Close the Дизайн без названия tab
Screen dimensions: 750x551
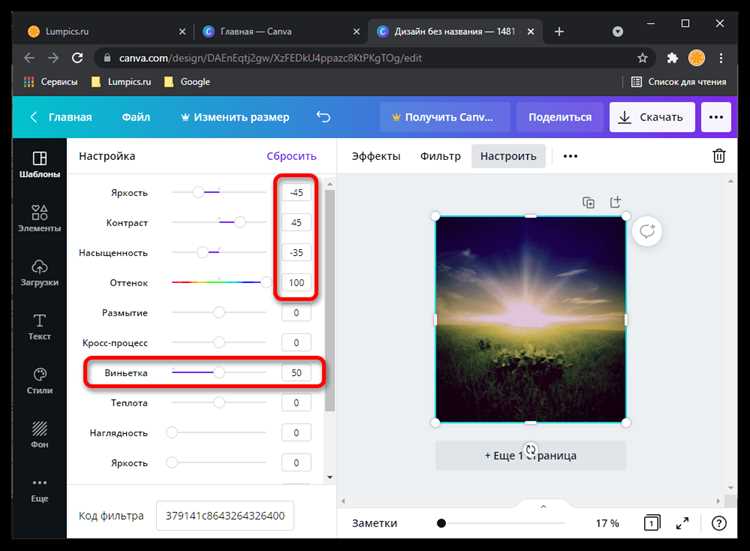point(530,32)
